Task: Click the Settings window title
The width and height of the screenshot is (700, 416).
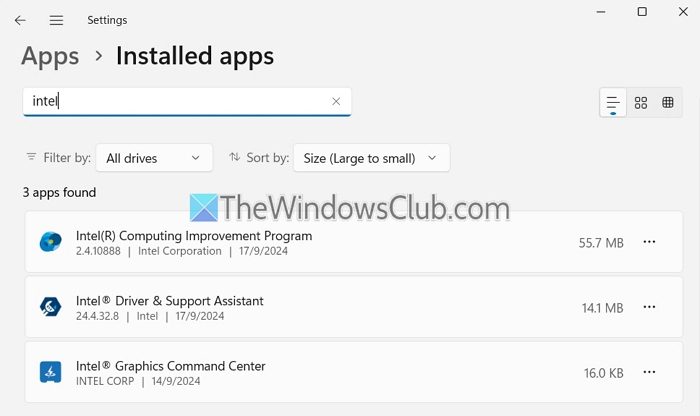Action: coord(107,20)
